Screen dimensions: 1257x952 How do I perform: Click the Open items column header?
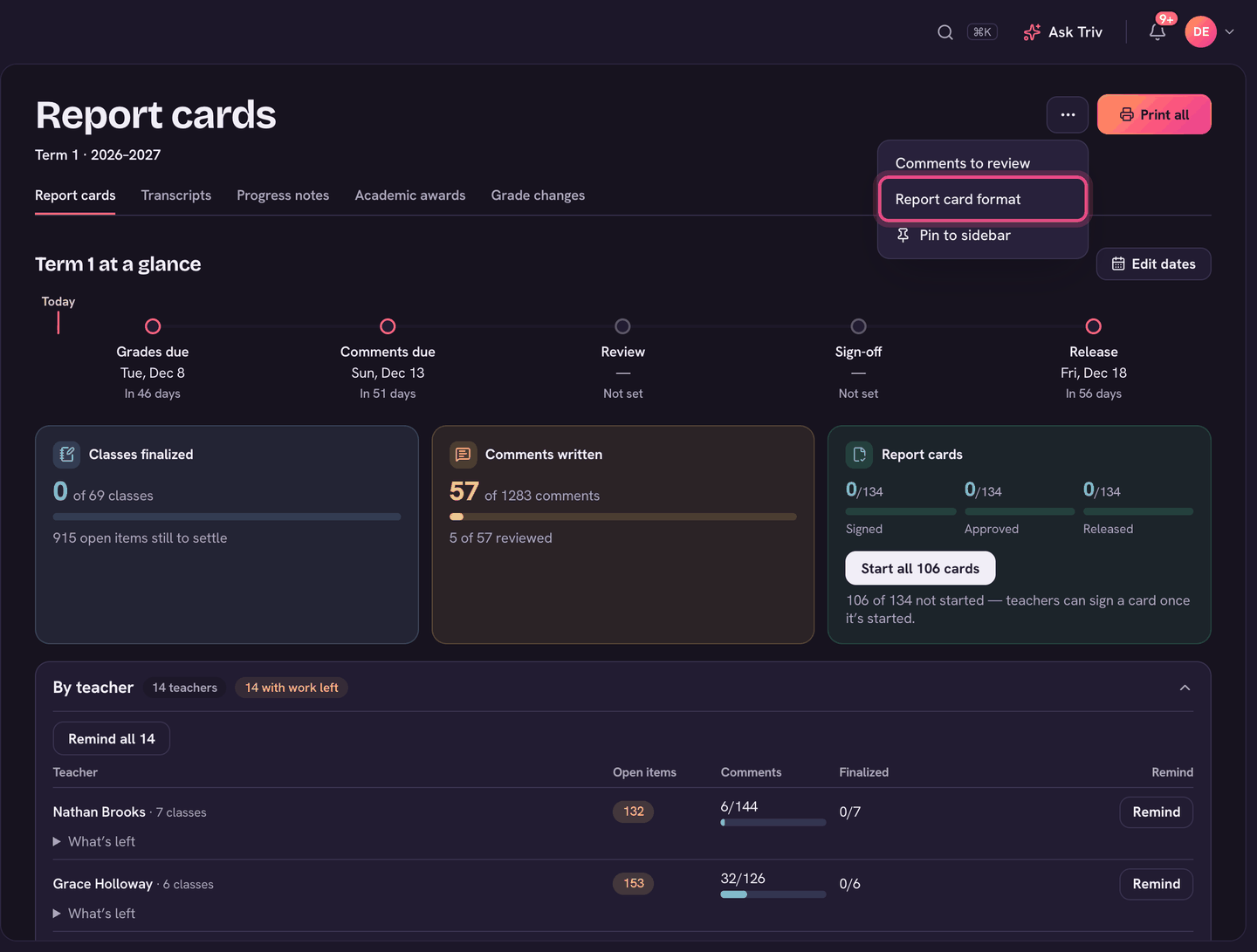(x=644, y=772)
